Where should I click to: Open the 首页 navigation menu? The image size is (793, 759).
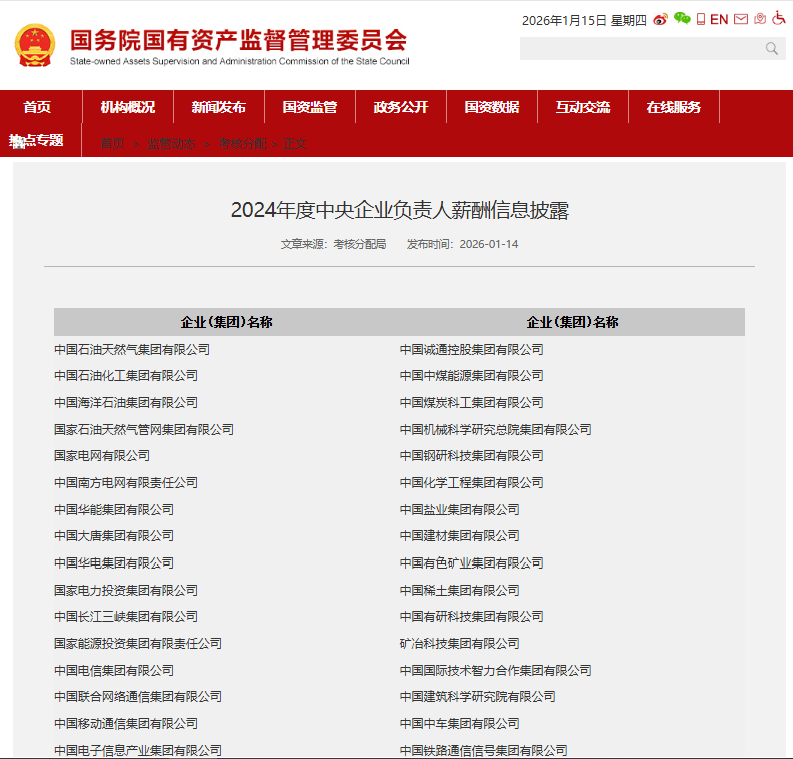[37, 107]
